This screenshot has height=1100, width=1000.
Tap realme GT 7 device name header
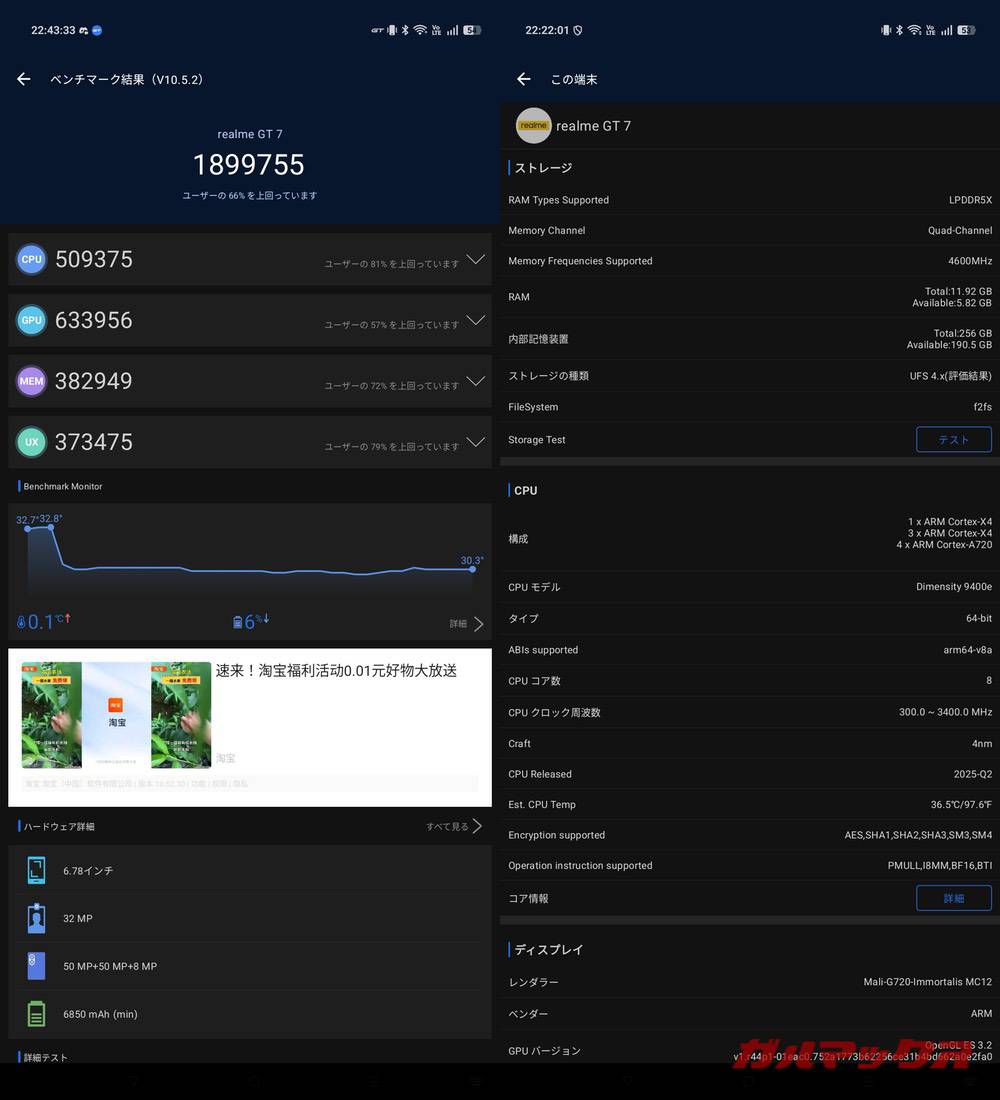594,126
